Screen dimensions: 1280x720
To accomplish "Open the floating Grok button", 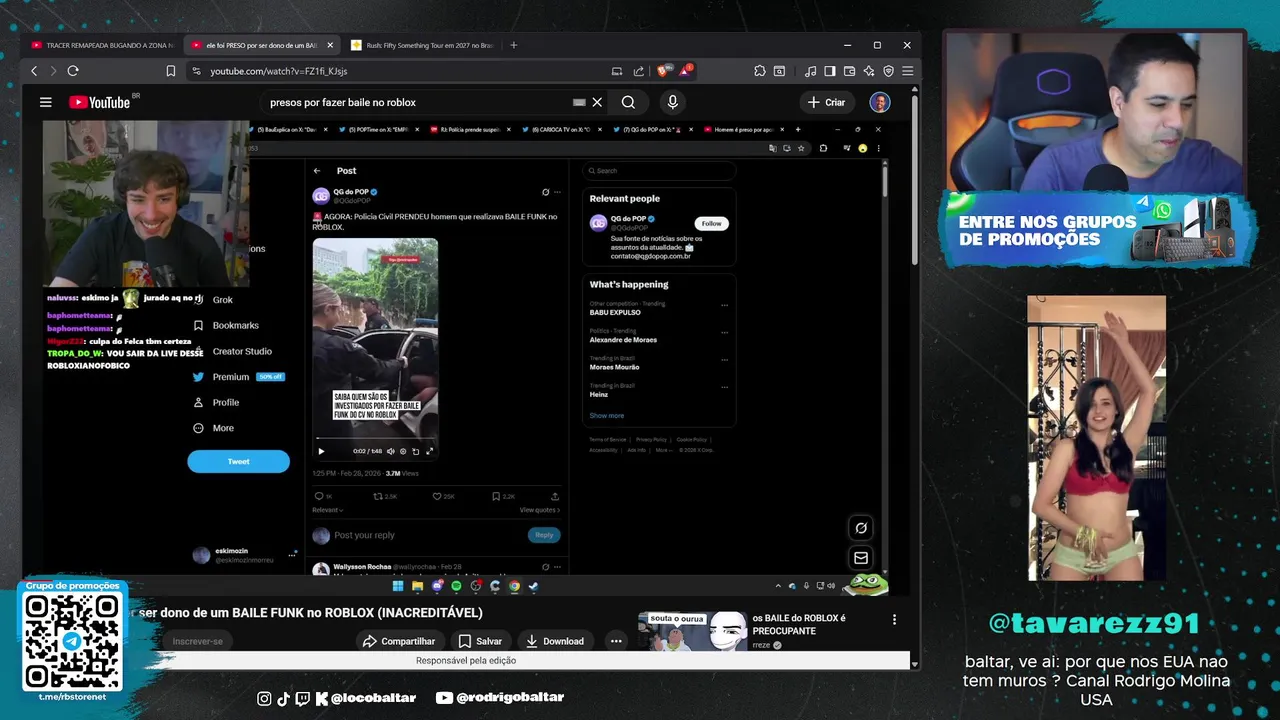I will pos(861,528).
